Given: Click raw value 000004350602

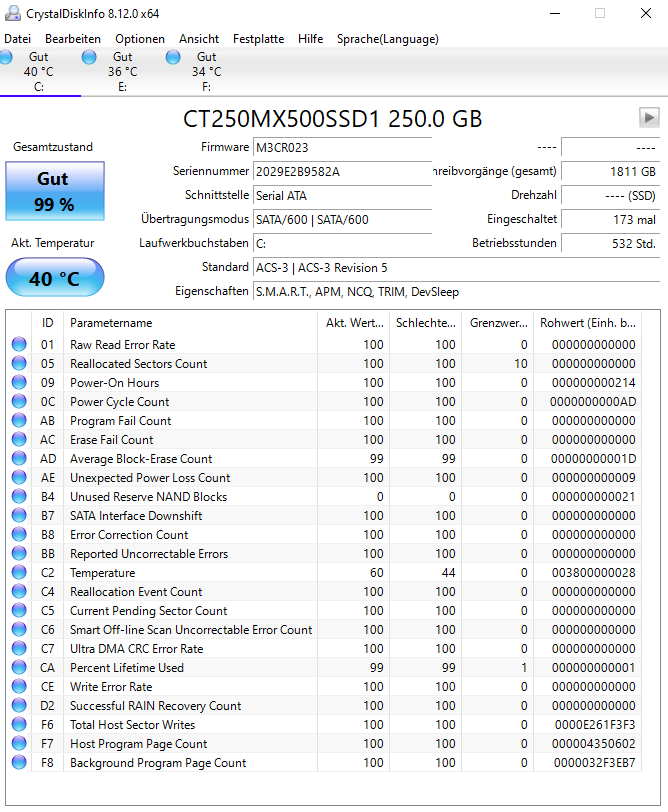Looking at the screenshot, I should 593,743.
